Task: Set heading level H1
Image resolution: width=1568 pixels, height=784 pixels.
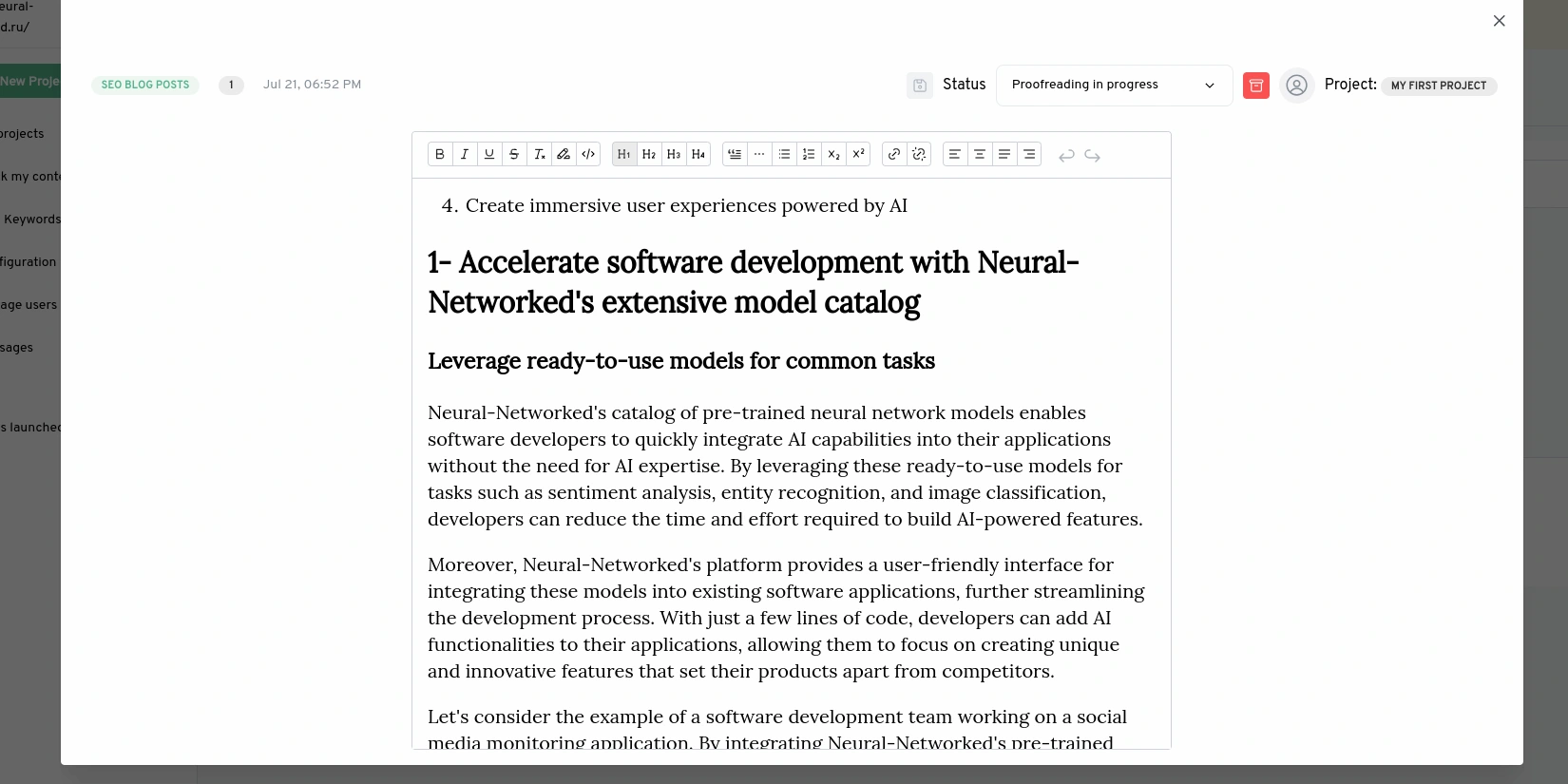Action: [624, 154]
